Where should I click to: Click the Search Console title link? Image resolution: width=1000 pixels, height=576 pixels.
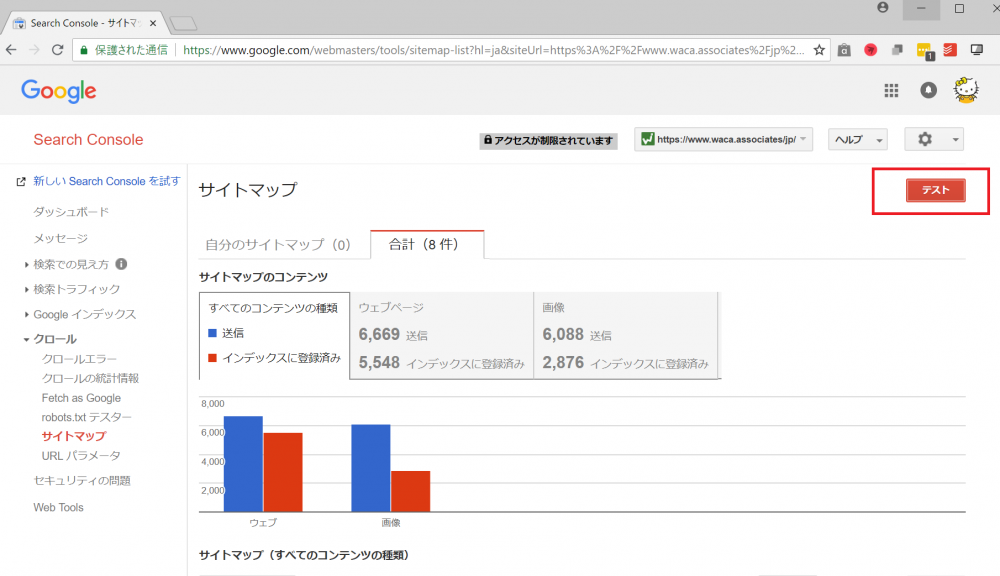point(88,140)
